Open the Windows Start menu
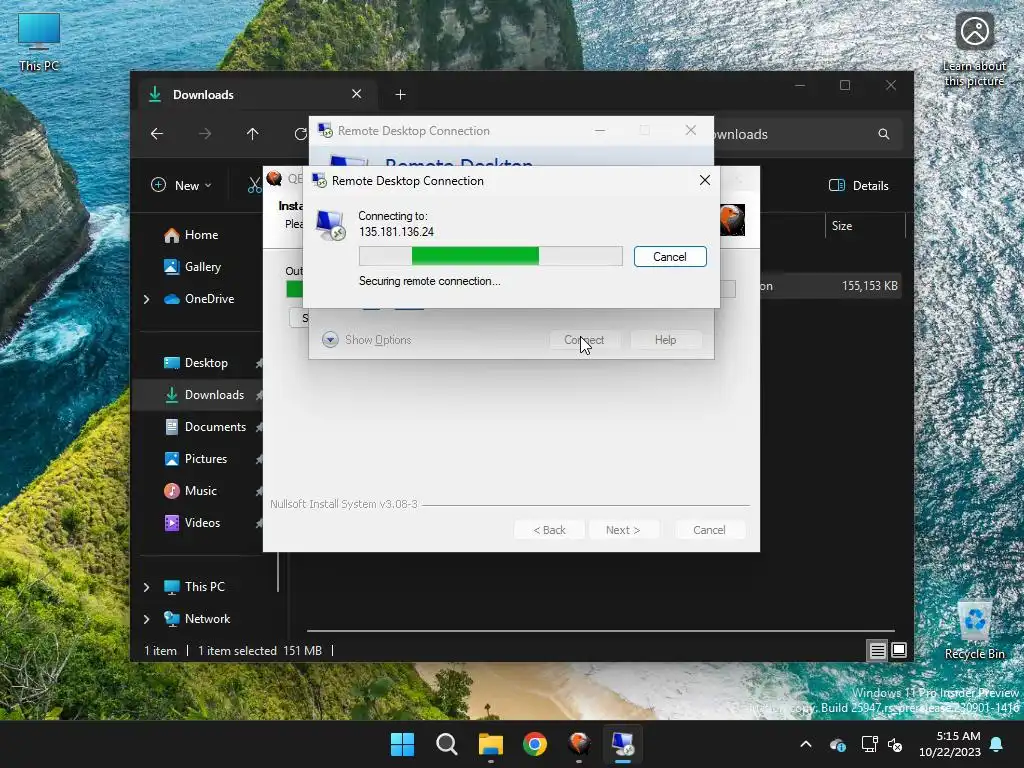The width and height of the screenshot is (1024, 768). (x=402, y=744)
